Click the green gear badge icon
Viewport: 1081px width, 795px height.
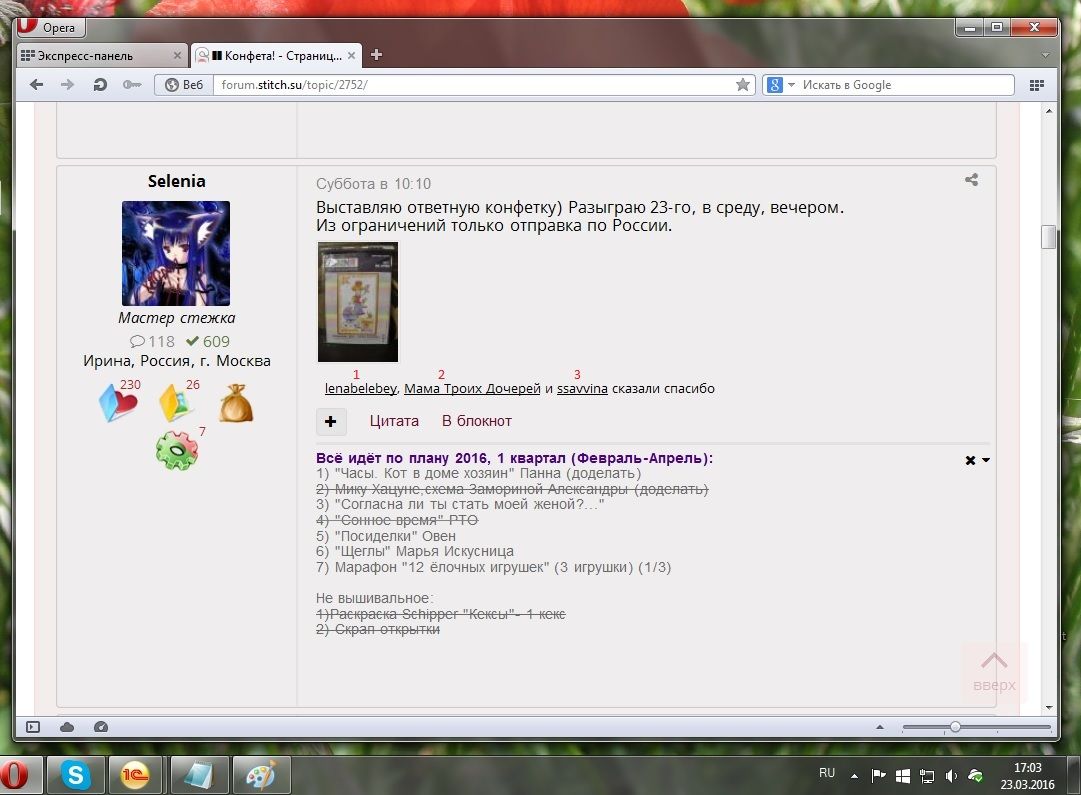[x=175, y=451]
